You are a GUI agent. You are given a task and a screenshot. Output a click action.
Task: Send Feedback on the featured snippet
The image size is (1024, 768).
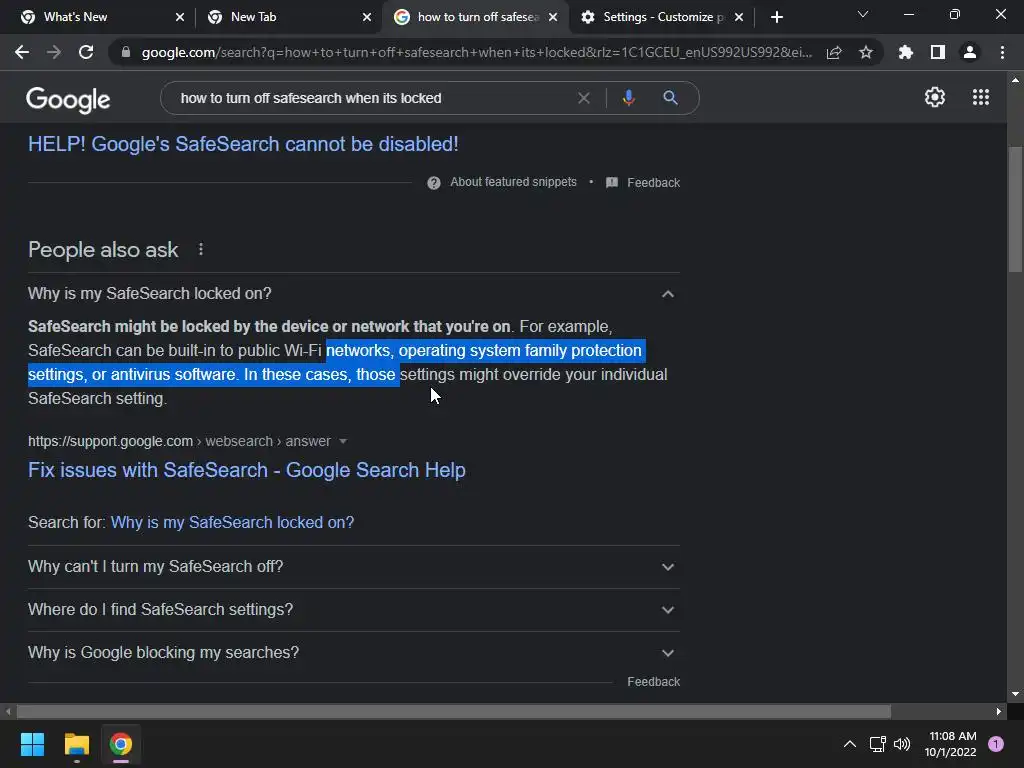pyautogui.click(x=654, y=183)
